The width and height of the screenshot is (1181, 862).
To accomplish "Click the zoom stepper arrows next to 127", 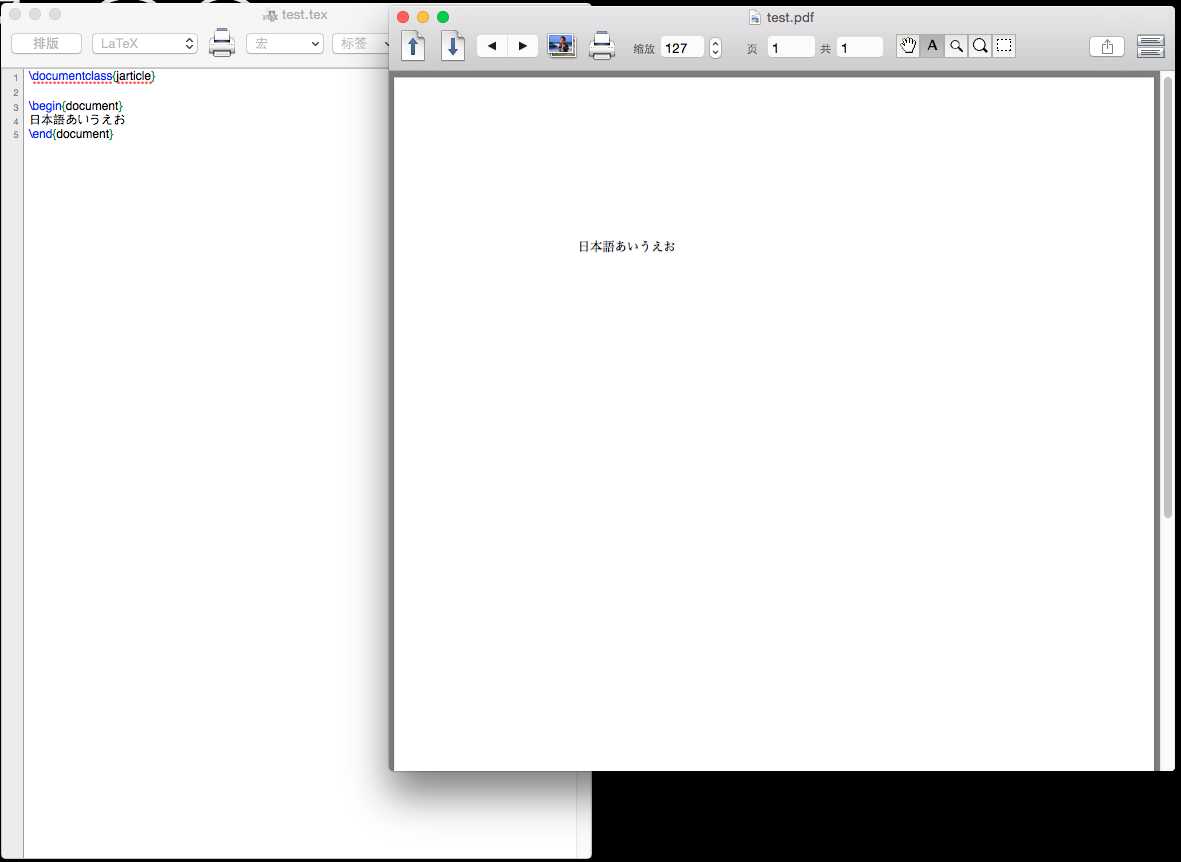I will (x=716, y=47).
